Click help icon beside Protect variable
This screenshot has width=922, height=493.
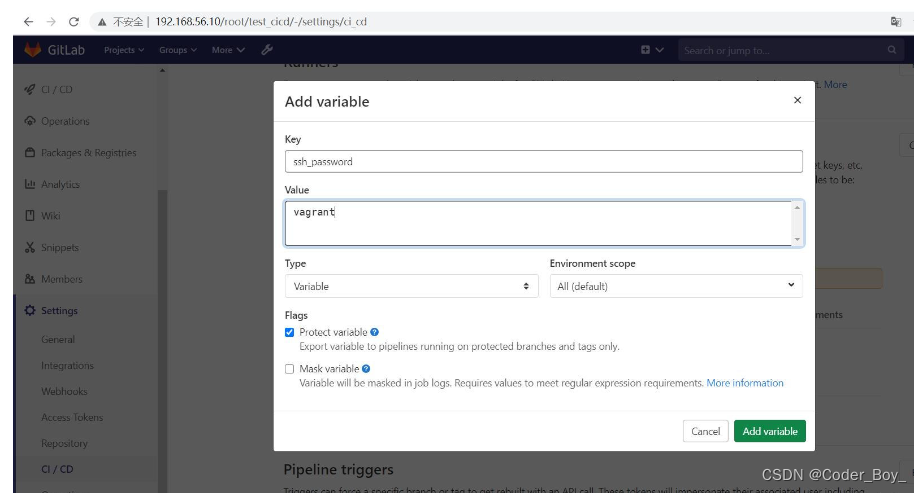(375, 332)
